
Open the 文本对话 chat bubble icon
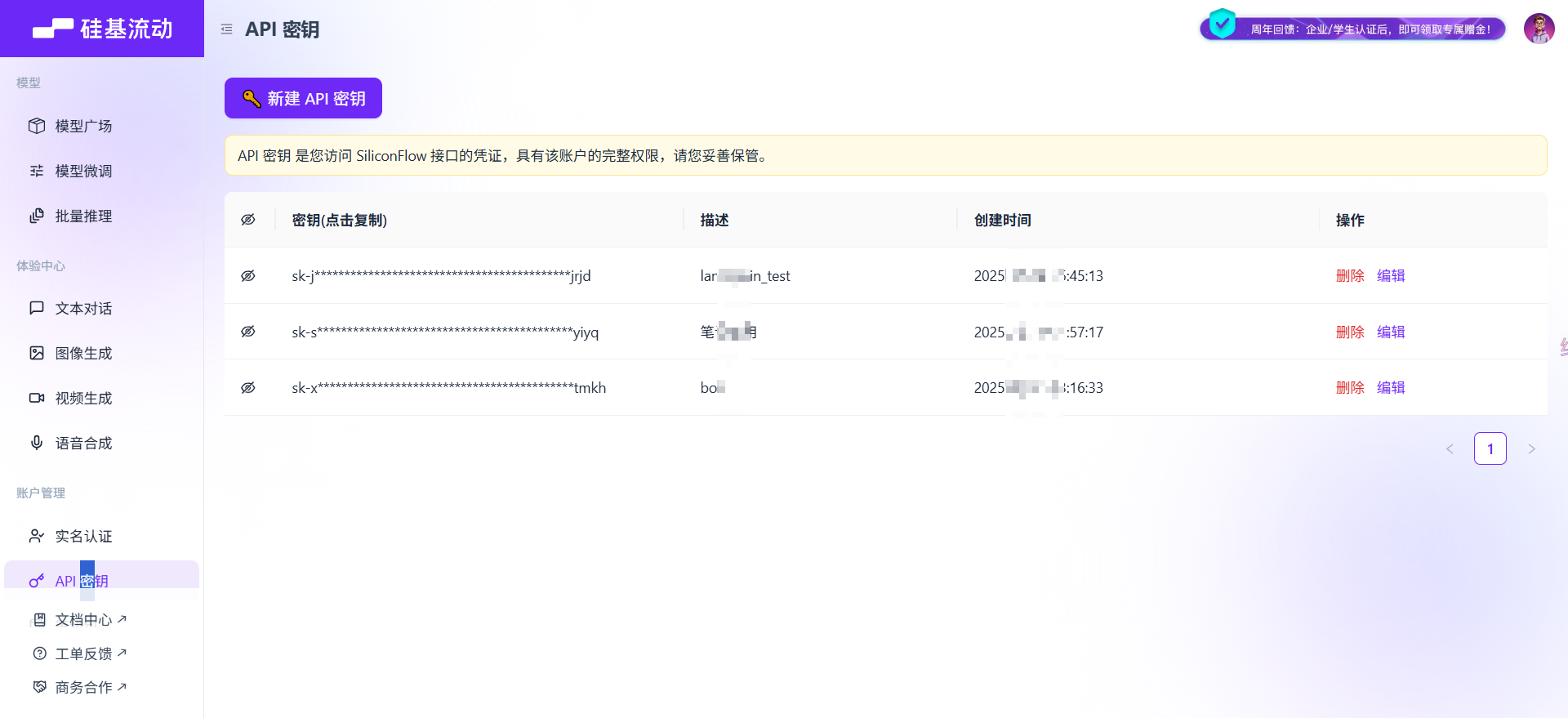37,308
